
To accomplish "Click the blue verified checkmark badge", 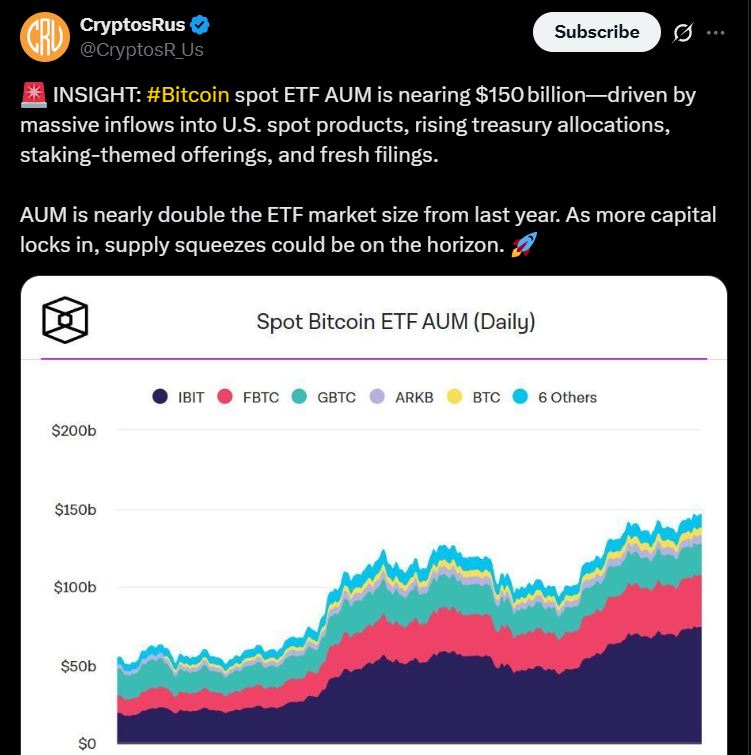I will 201,25.
